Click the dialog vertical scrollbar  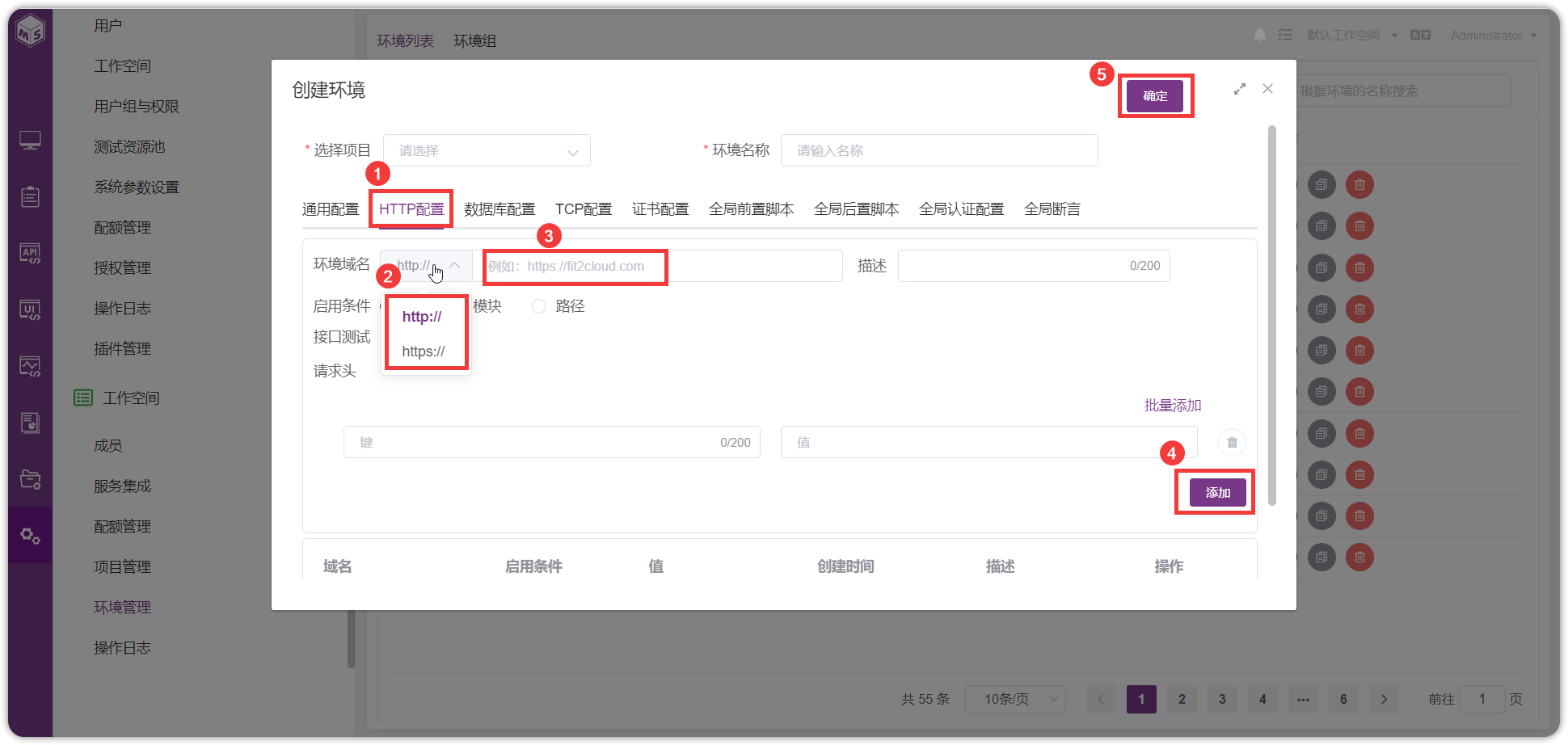point(1272,315)
